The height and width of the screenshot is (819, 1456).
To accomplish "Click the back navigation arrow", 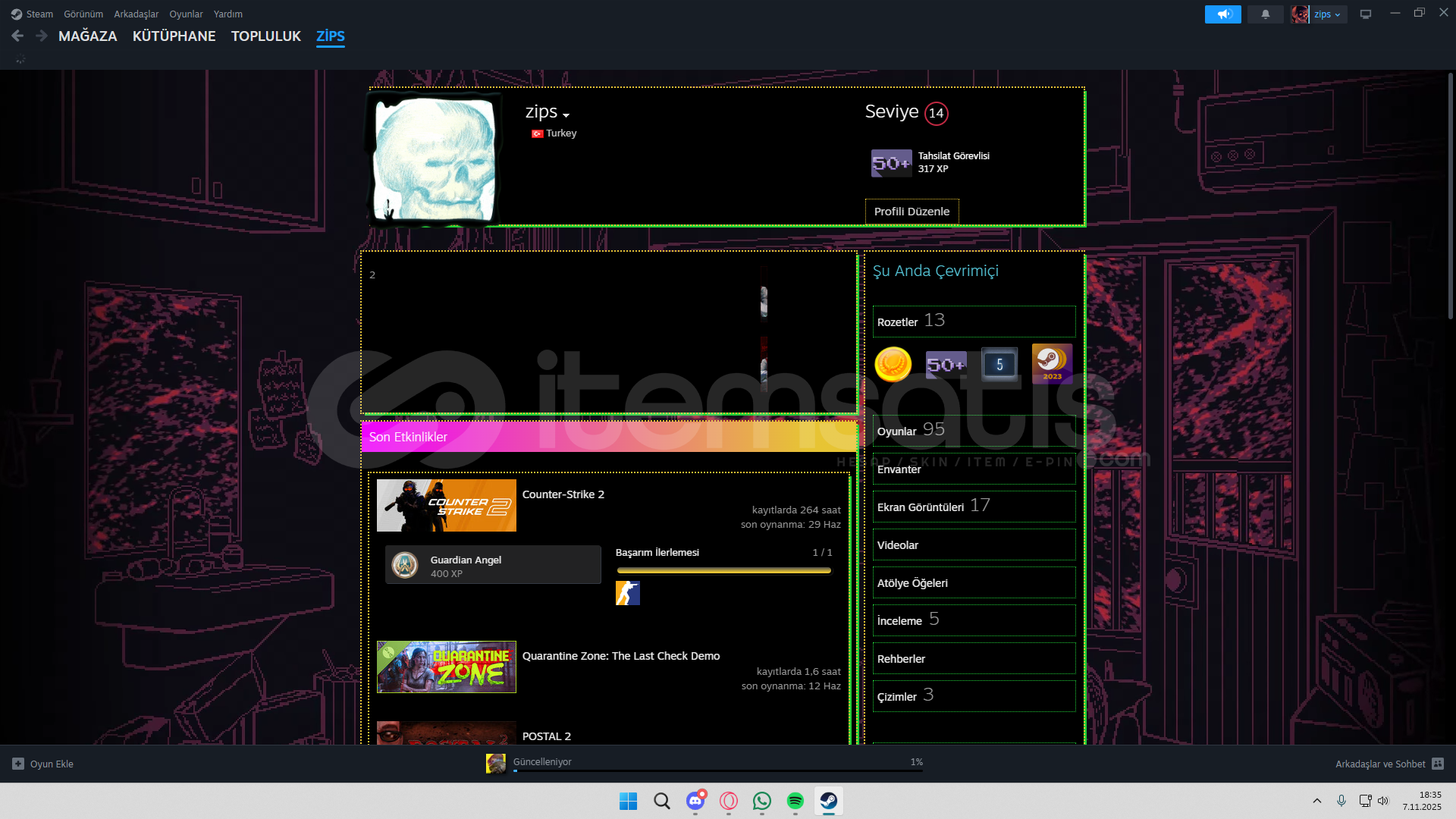I will pyautogui.click(x=17, y=36).
